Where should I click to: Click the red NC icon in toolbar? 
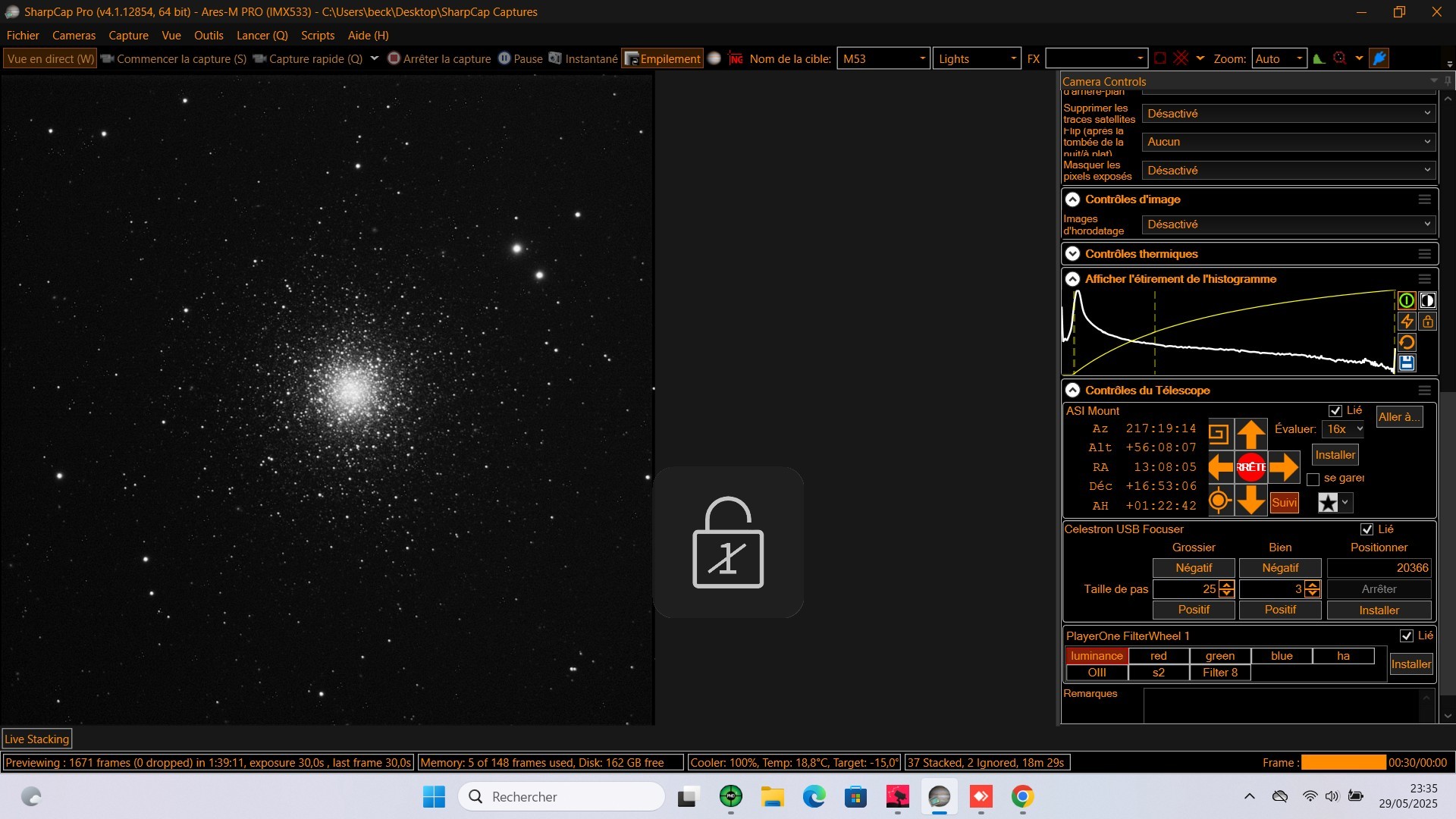pyautogui.click(x=736, y=58)
